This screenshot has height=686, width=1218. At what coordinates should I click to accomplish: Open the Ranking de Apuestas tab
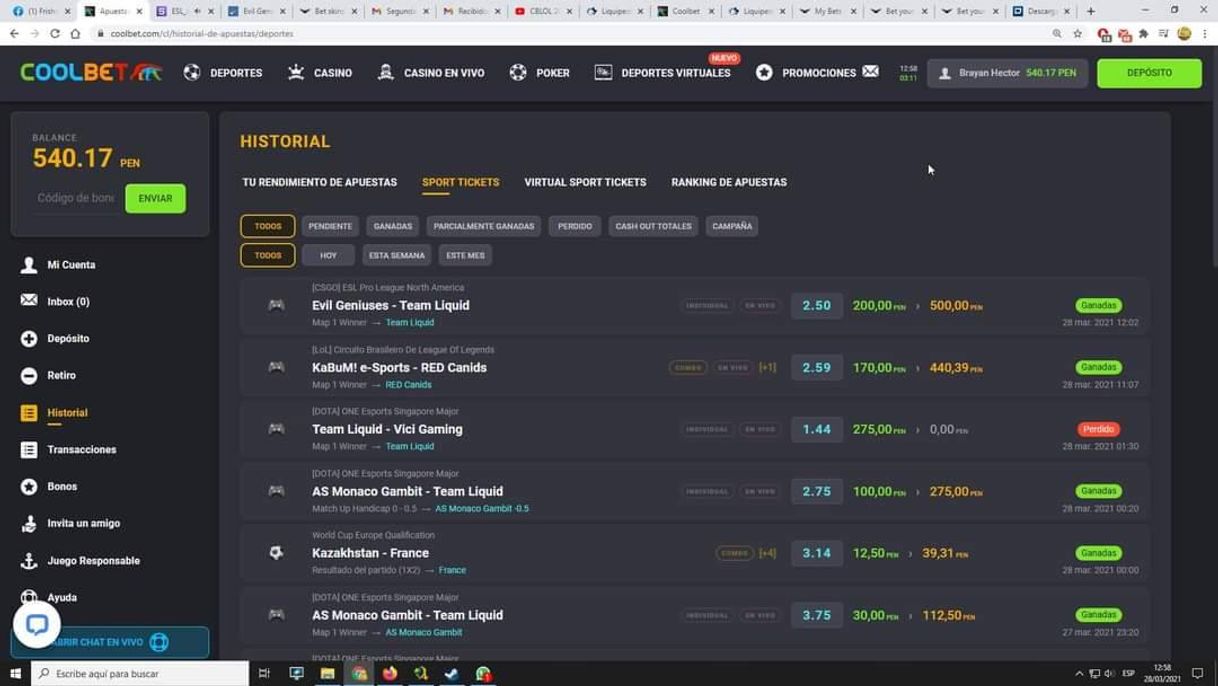pyautogui.click(x=729, y=182)
